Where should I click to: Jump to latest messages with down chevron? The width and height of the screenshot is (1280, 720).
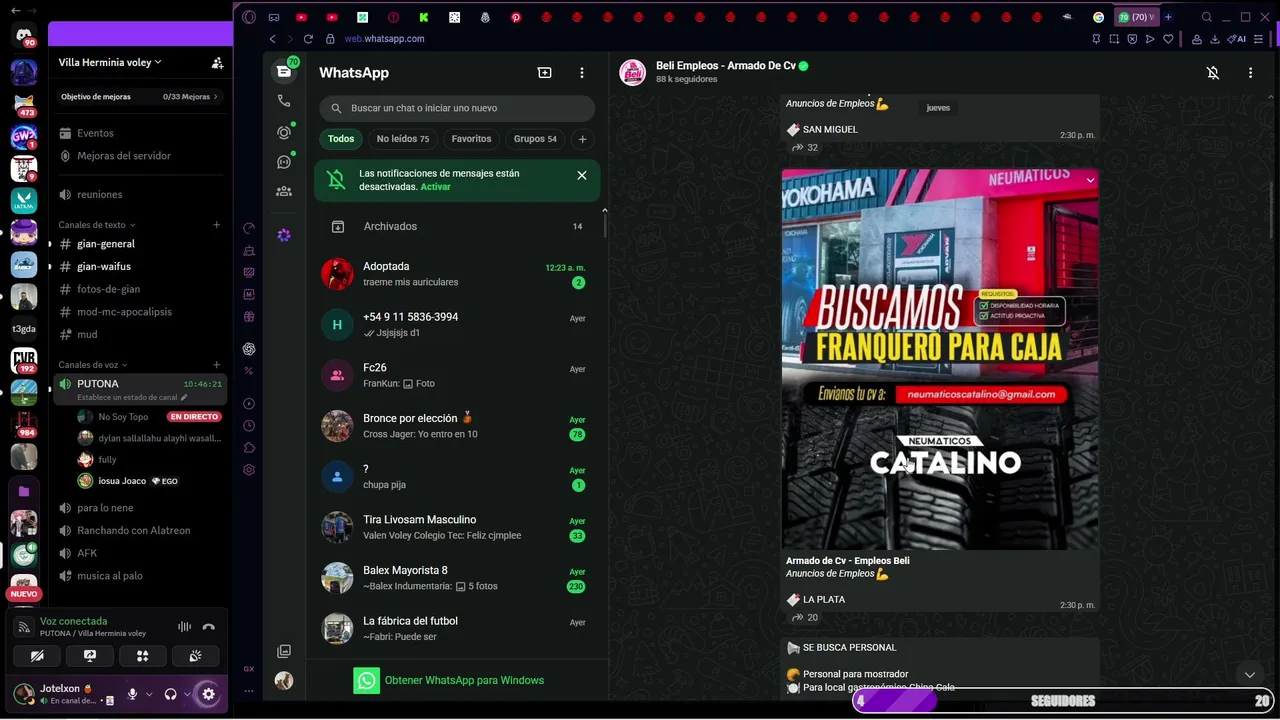coord(1249,674)
